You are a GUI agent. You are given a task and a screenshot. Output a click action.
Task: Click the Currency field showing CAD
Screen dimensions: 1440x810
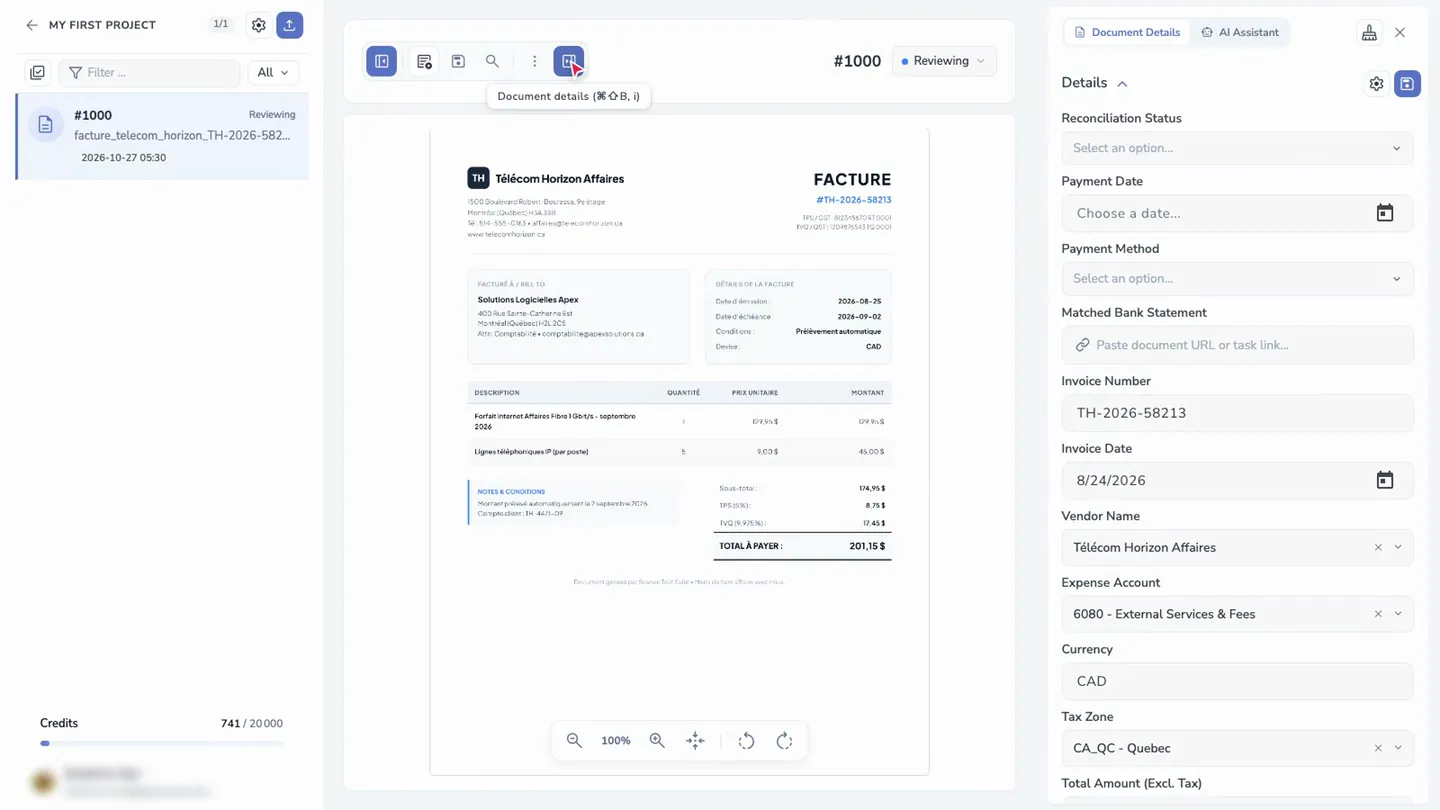tap(1237, 681)
